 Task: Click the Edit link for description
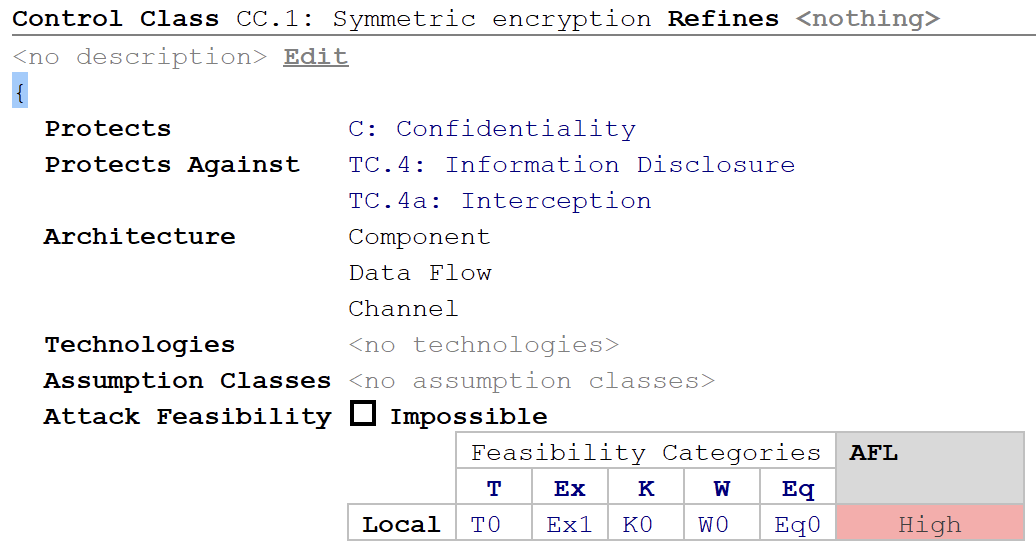pyautogui.click(x=316, y=57)
